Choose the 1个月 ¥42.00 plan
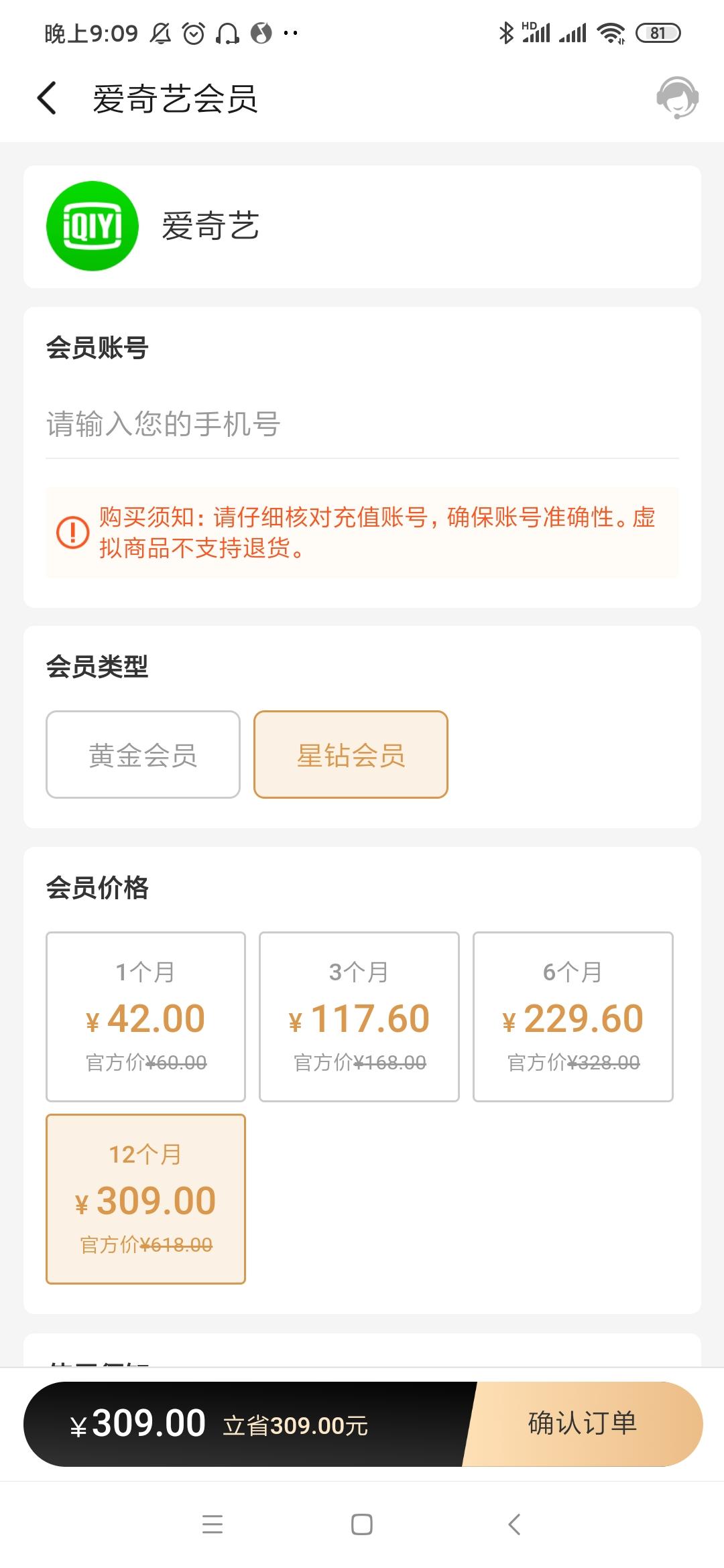Viewport: 724px width, 1568px height. tap(145, 1017)
